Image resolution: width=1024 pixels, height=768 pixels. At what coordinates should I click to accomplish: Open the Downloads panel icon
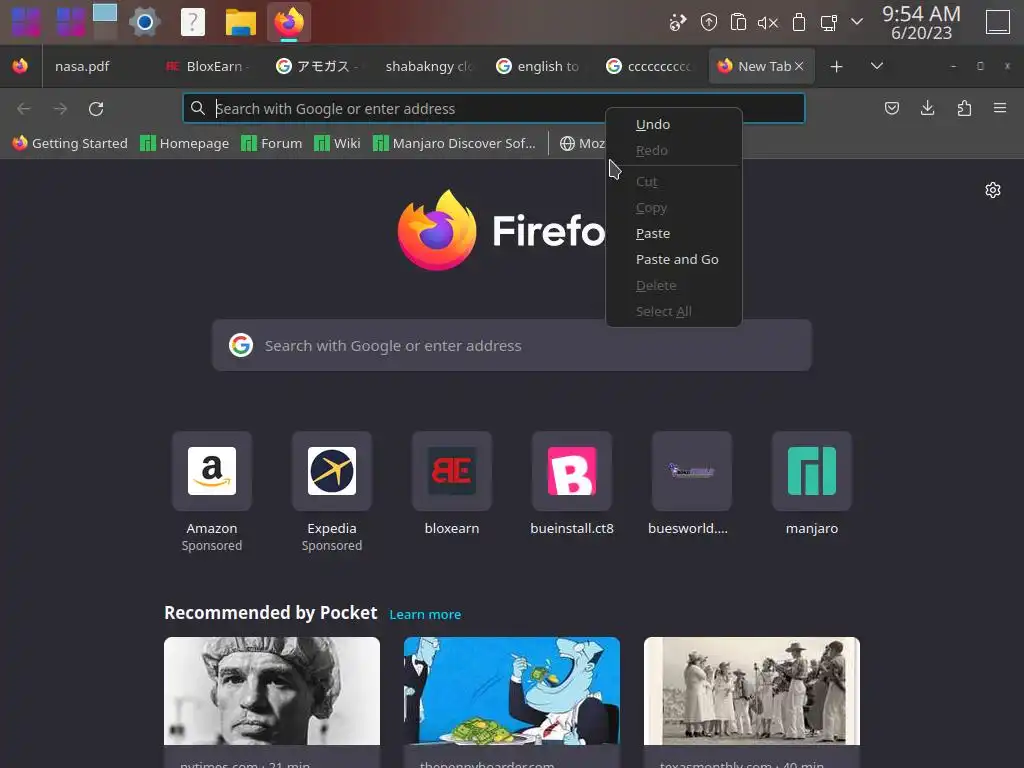pos(927,108)
